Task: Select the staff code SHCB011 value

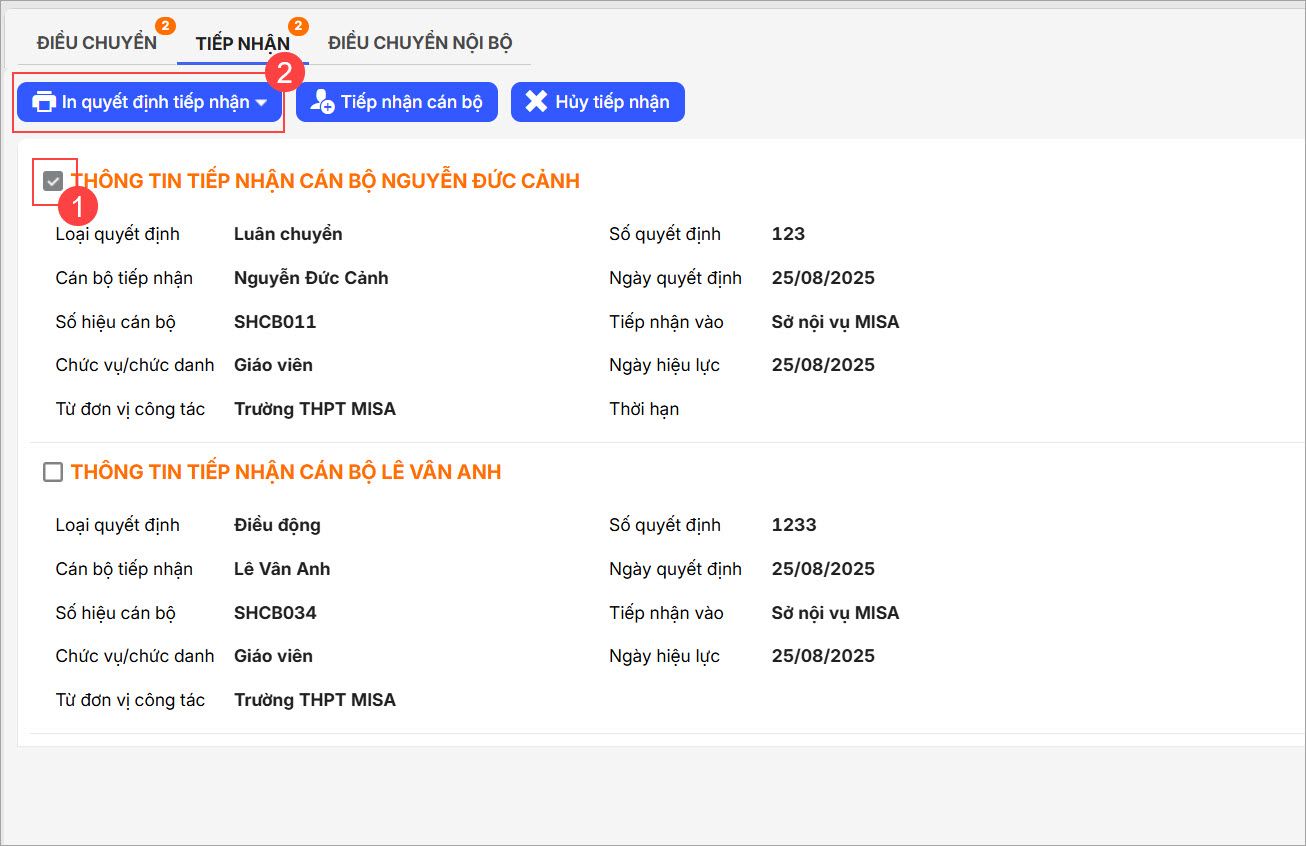Action: coord(275,321)
